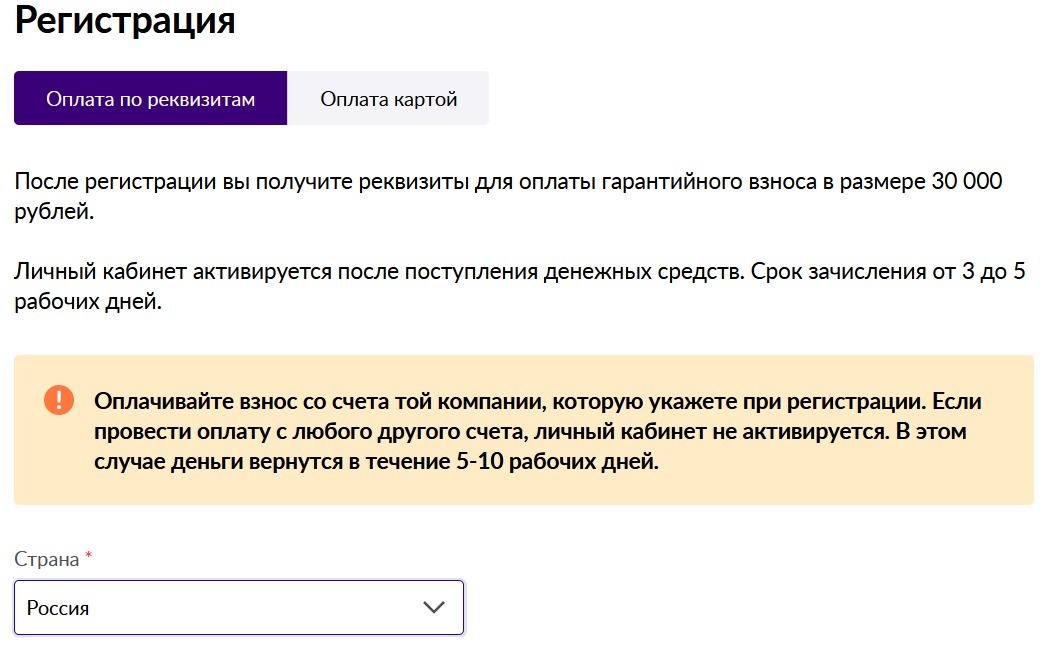Click the 30 000 amount in the text
Image resolution: width=1062 pixels, height=664 pixels.
967,181
